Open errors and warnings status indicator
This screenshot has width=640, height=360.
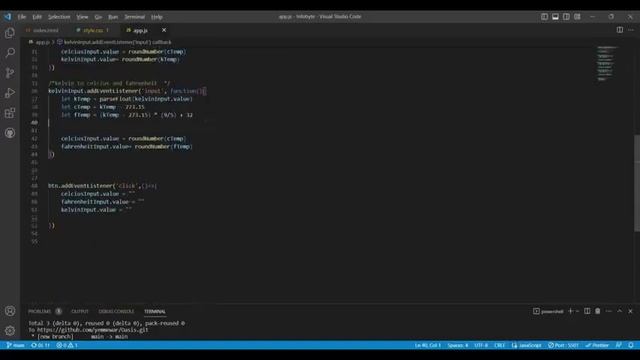click(x=67, y=345)
